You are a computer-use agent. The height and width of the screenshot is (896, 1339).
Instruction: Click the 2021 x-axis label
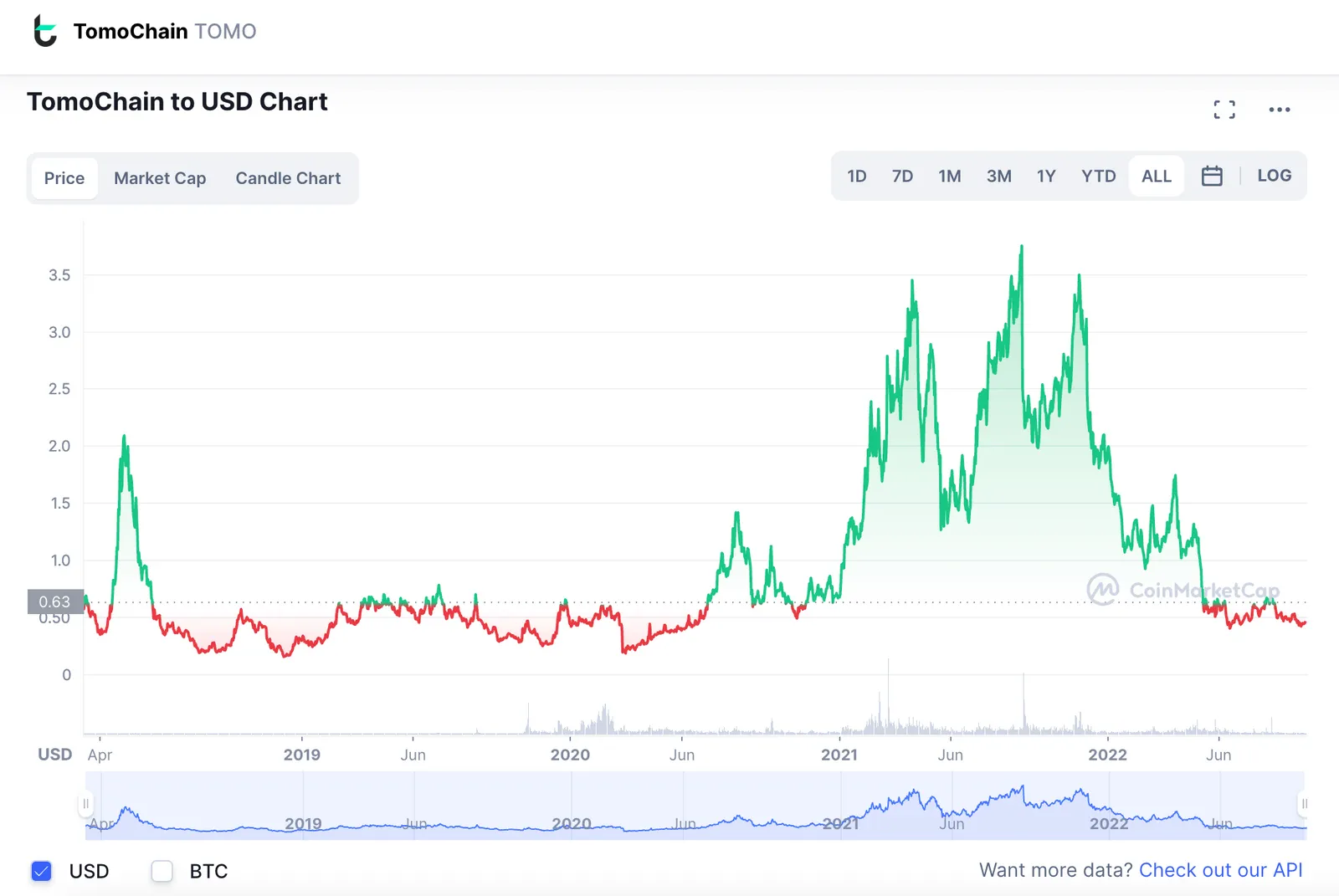tap(839, 755)
